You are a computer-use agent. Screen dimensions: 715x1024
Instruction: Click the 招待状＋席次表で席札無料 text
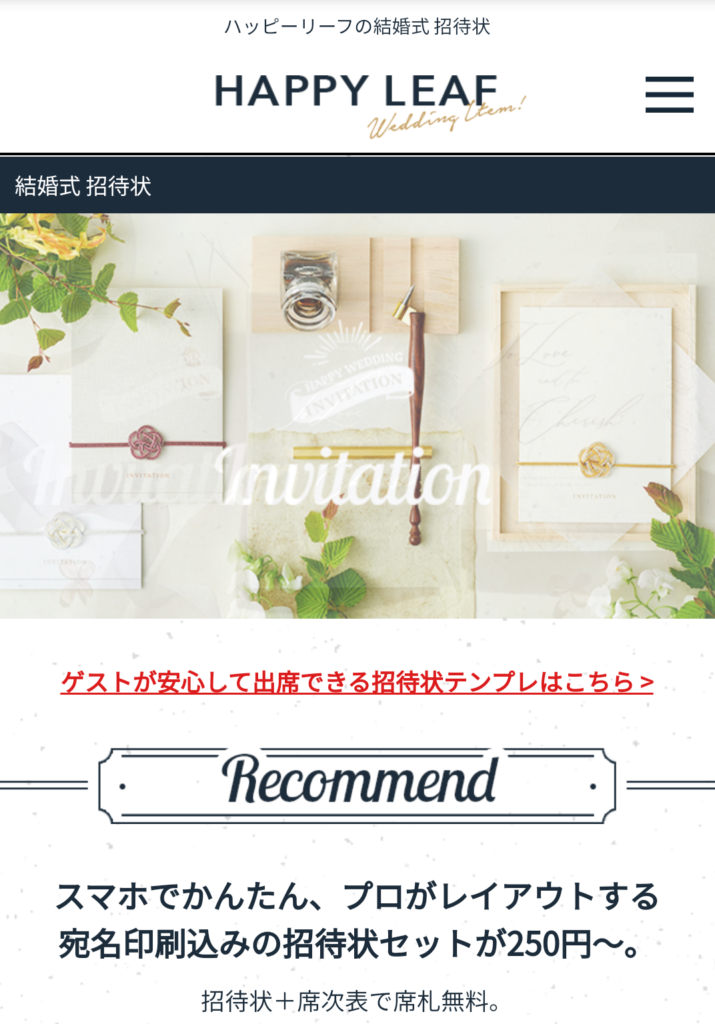(x=351, y=1000)
